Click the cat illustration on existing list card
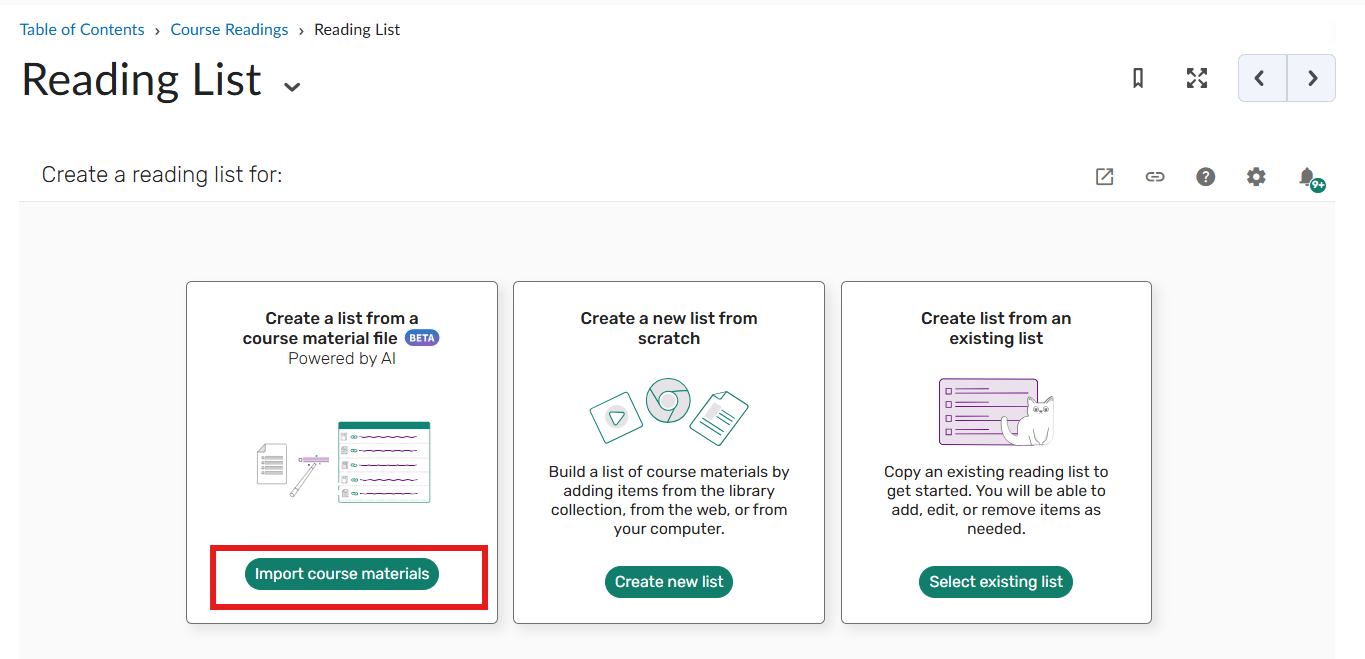1365x659 pixels. (x=1030, y=420)
